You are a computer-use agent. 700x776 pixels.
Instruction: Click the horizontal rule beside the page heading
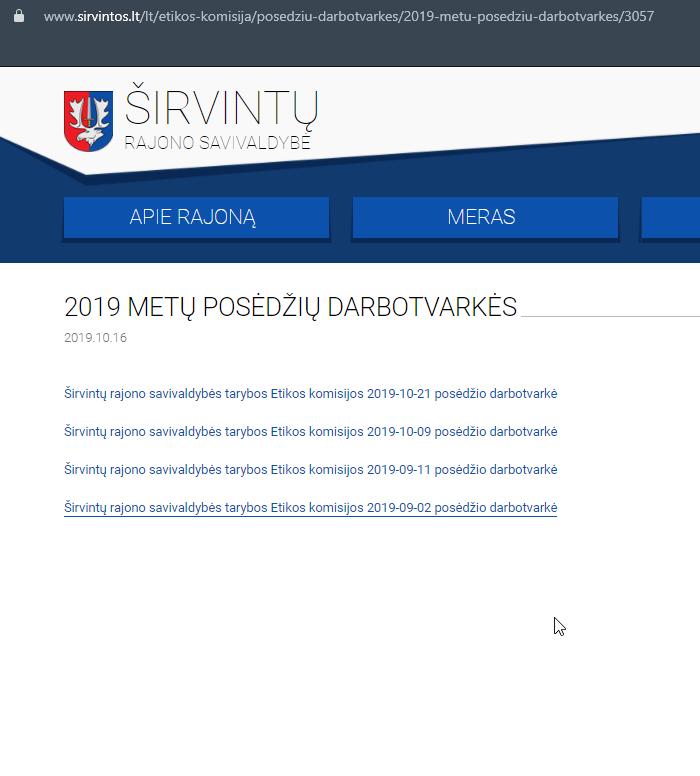610,315
